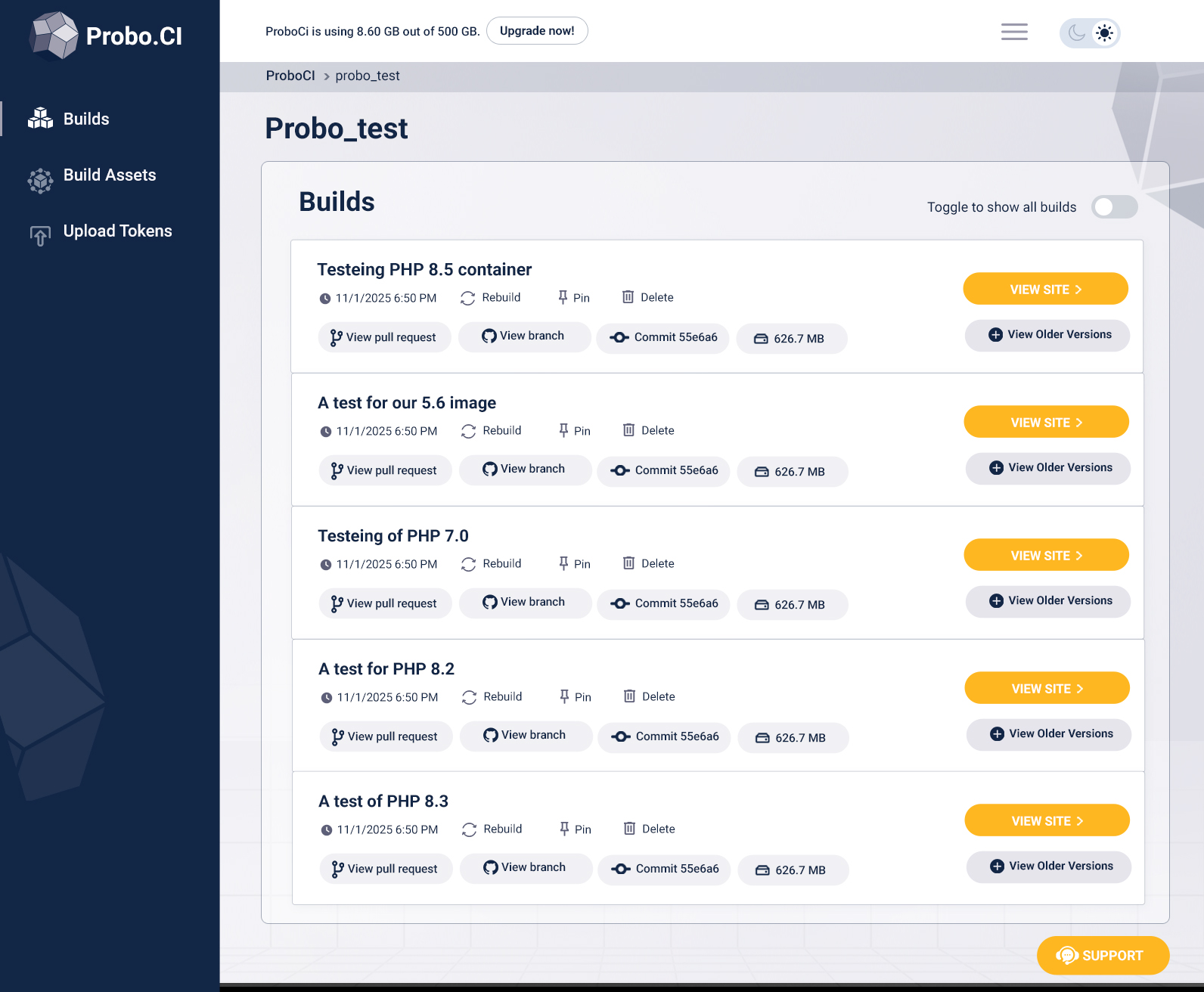This screenshot has height=992, width=1204.
Task: Switch the dark/light theme toggle
Action: 1090,33
